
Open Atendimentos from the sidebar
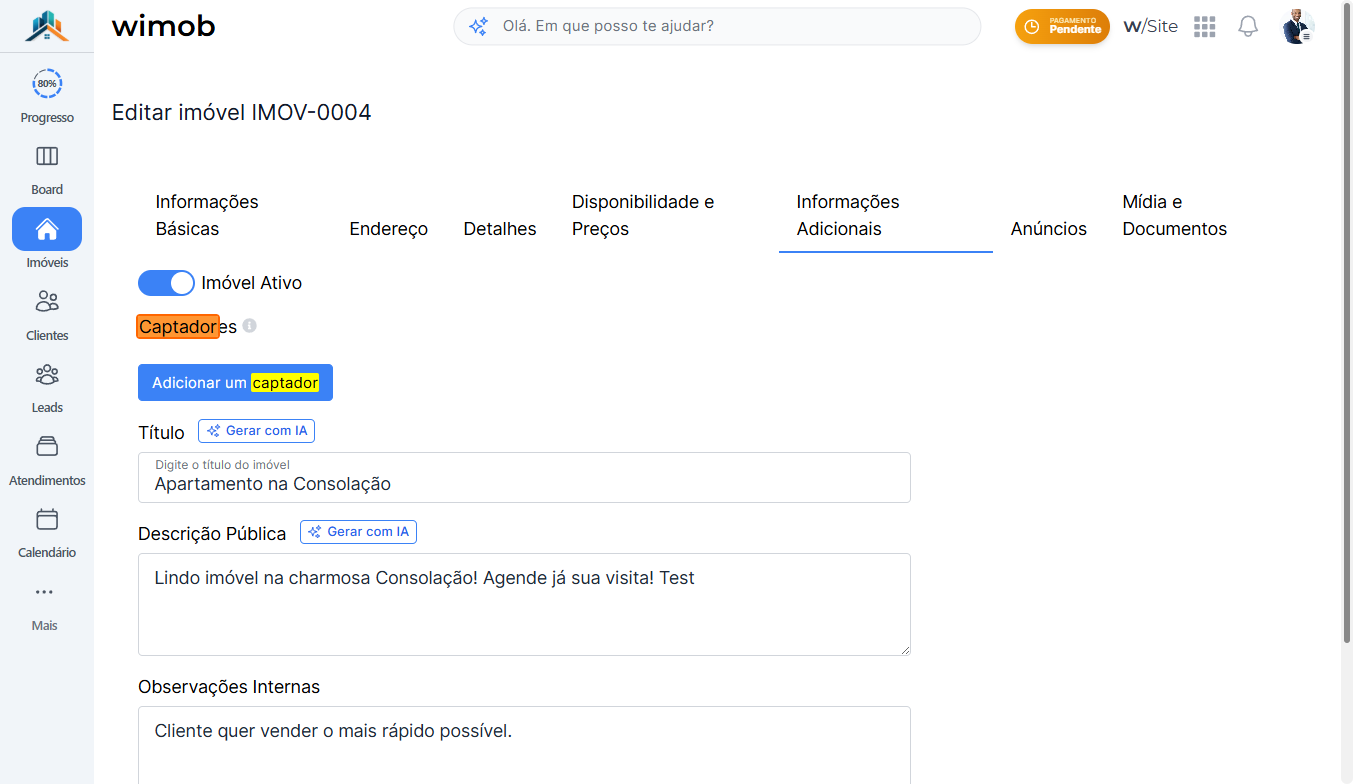tap(47, 460)
